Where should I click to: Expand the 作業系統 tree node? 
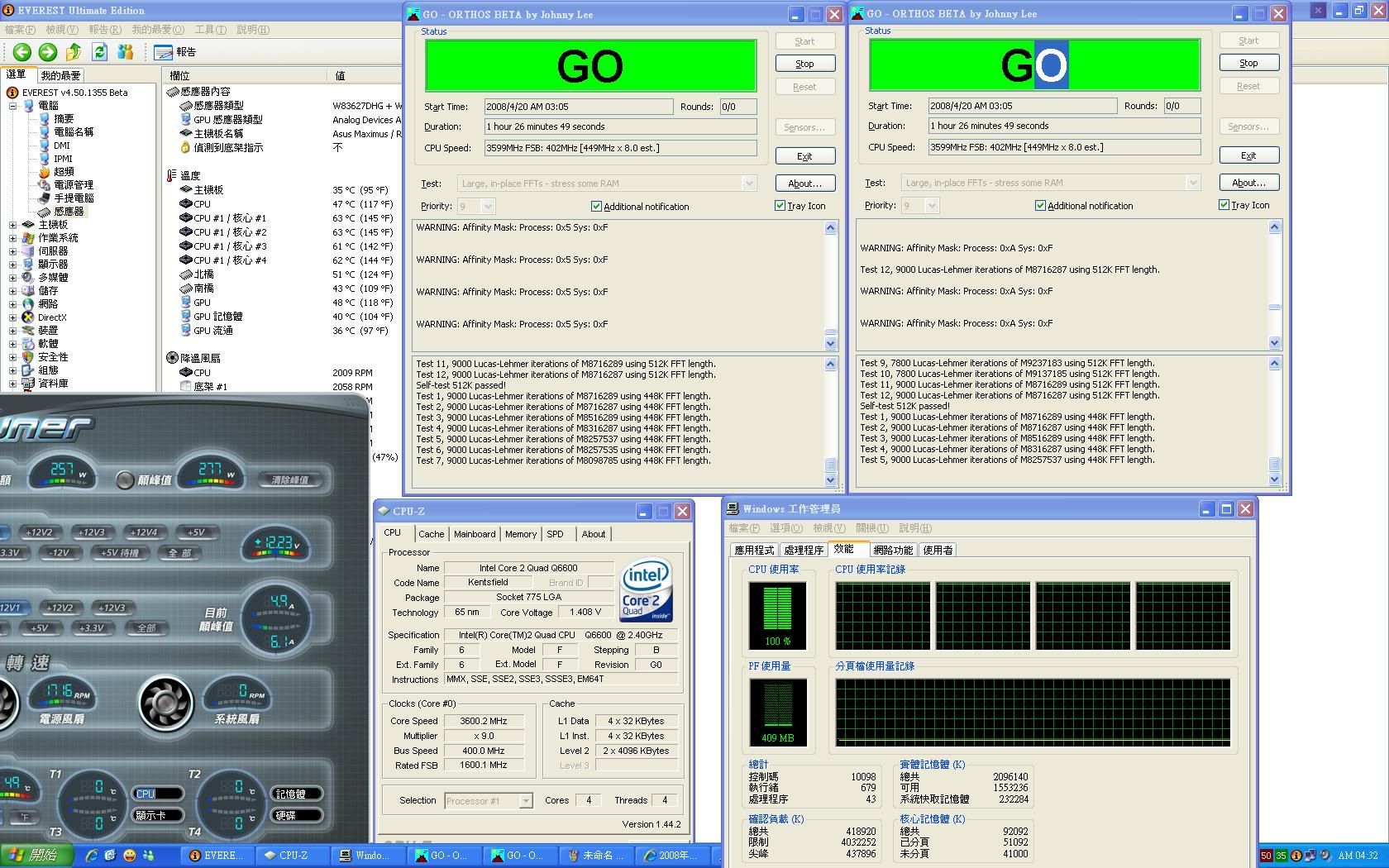click(12, 238)
